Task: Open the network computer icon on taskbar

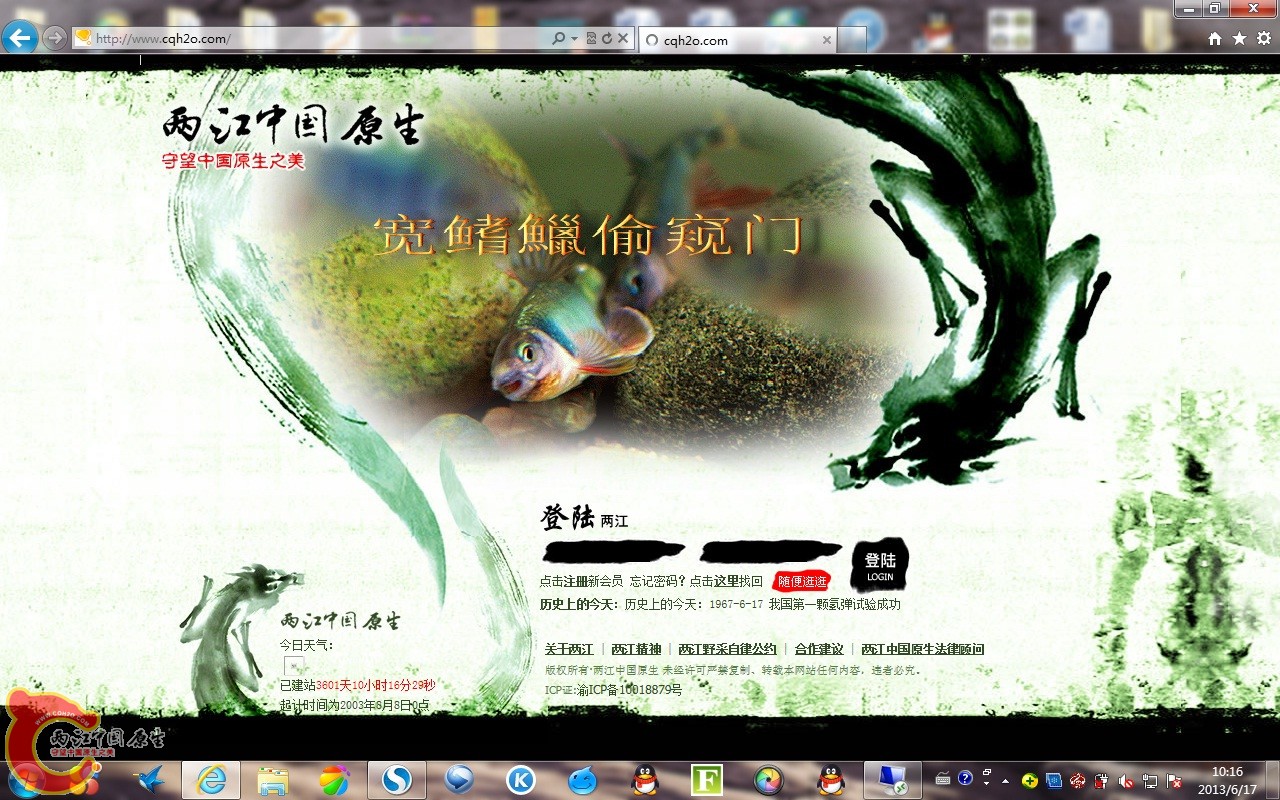Action: [x=892, y=779]
